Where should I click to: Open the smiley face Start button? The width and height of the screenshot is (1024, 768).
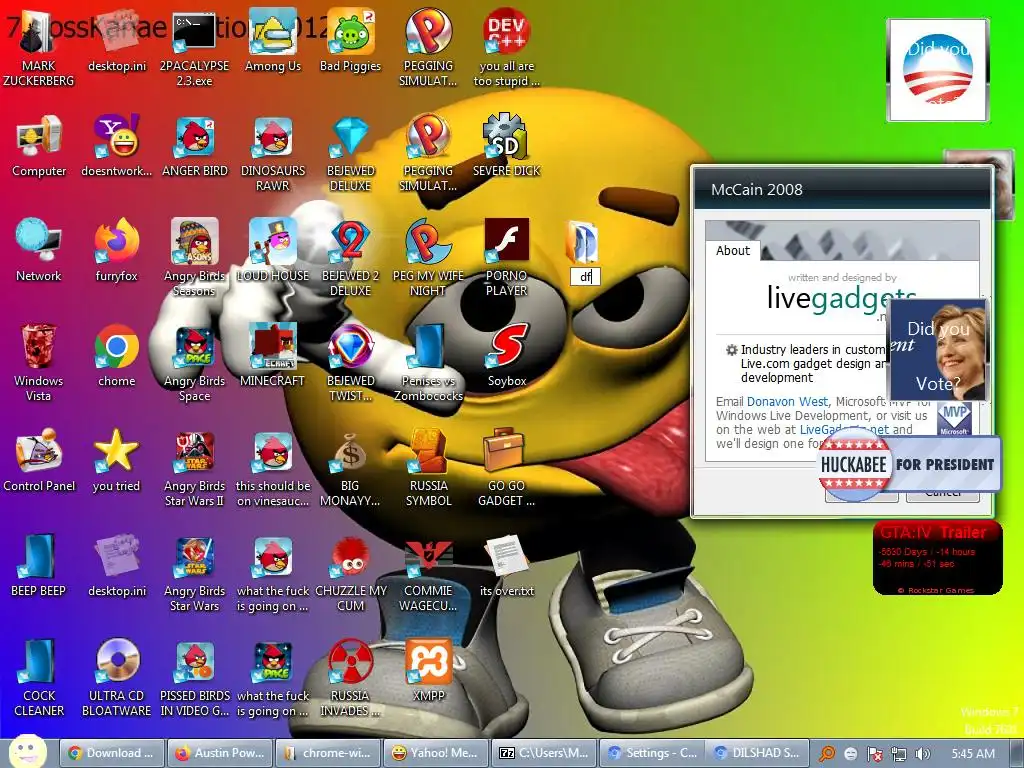27,751
